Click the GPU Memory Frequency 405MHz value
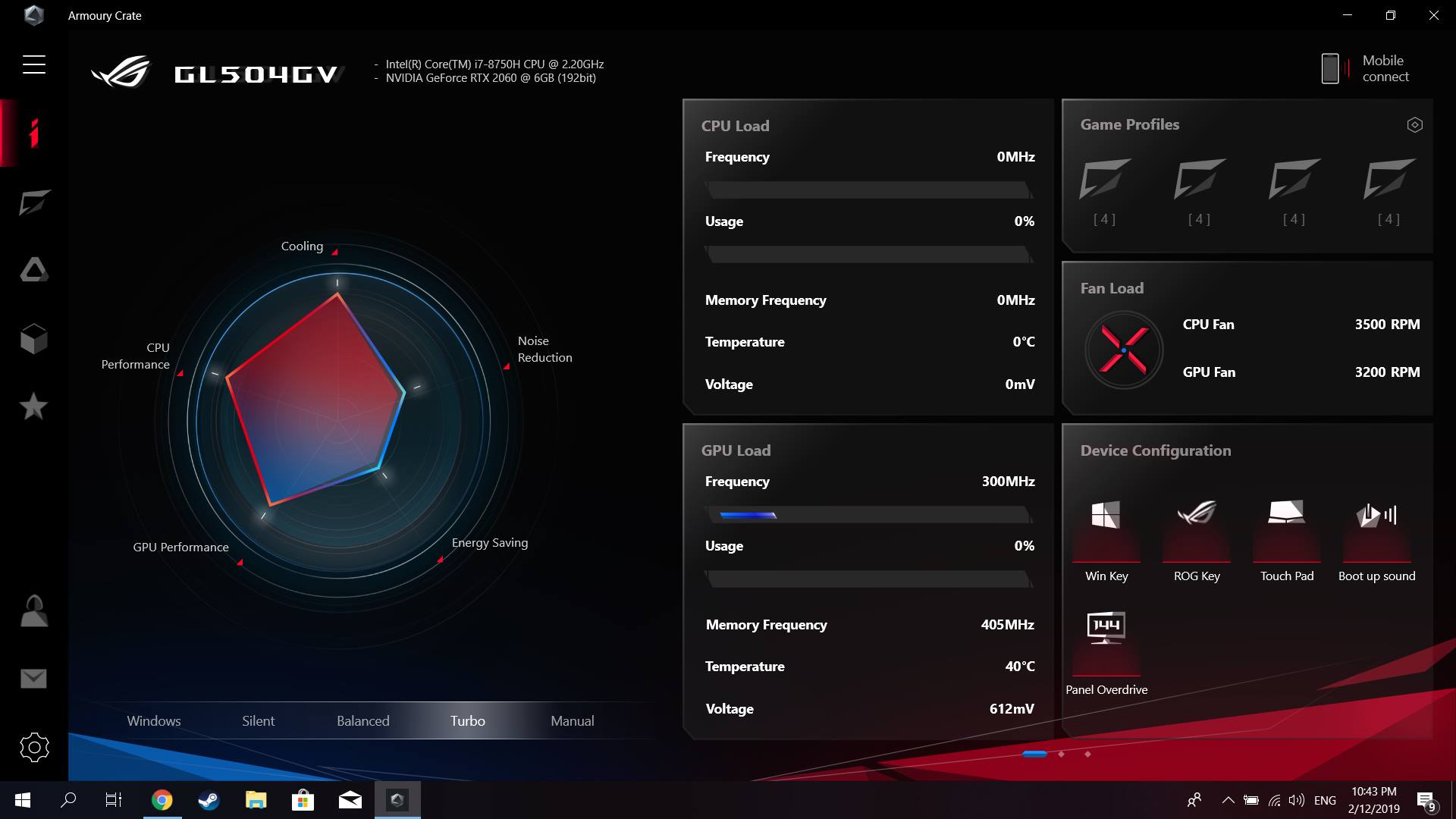Screen dimensions: 1456x819 pos(1007,625)
